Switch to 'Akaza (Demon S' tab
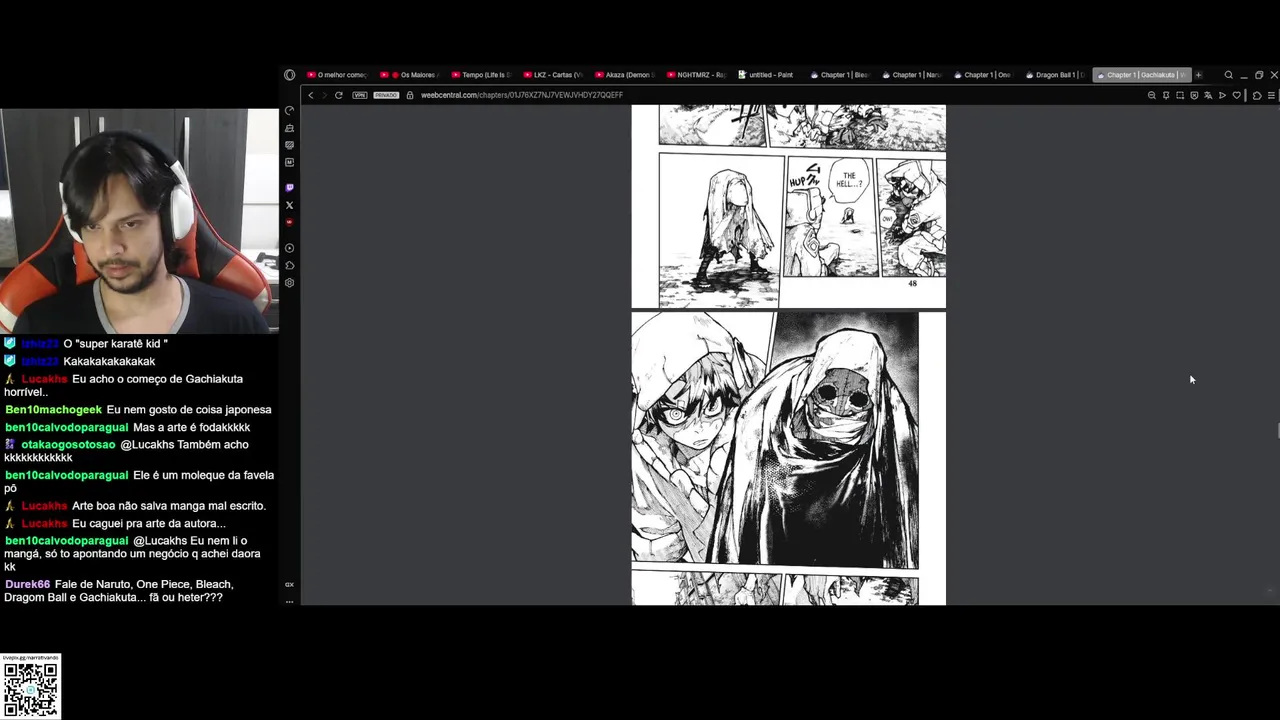The width and height of the screenshot is (1280, 720). point(624,75)
